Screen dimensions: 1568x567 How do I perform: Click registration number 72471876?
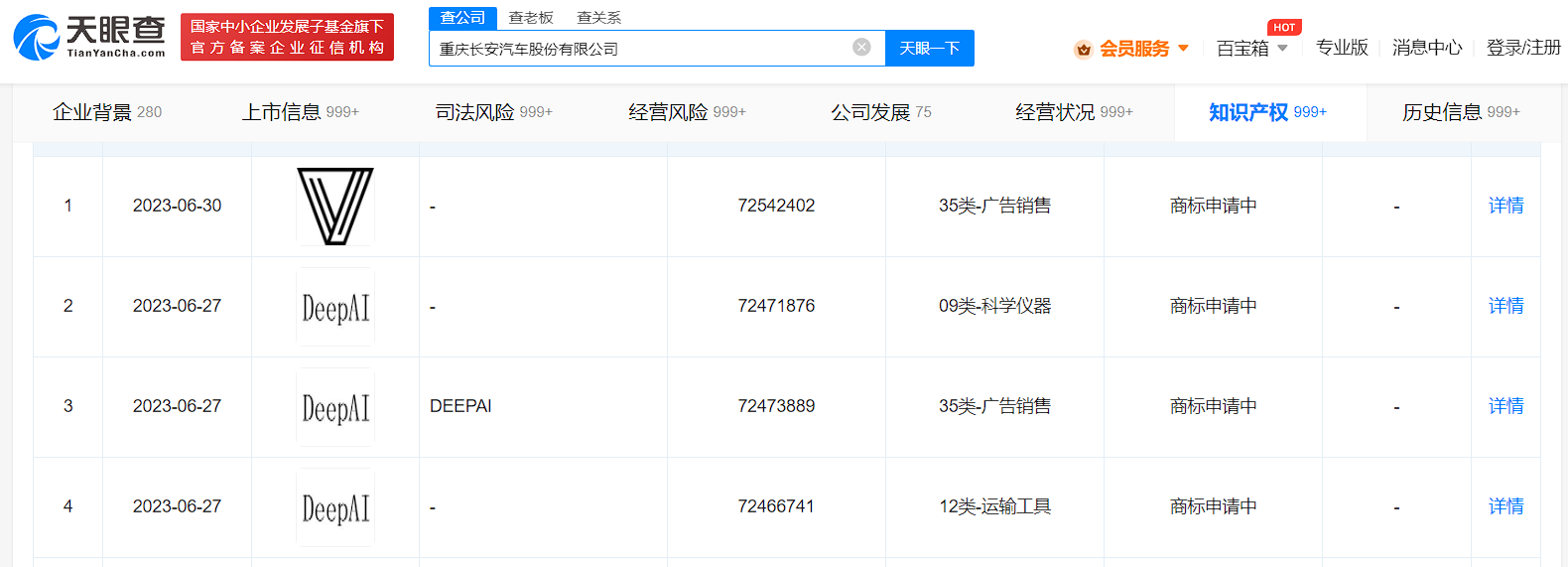[x=776, y=306]
